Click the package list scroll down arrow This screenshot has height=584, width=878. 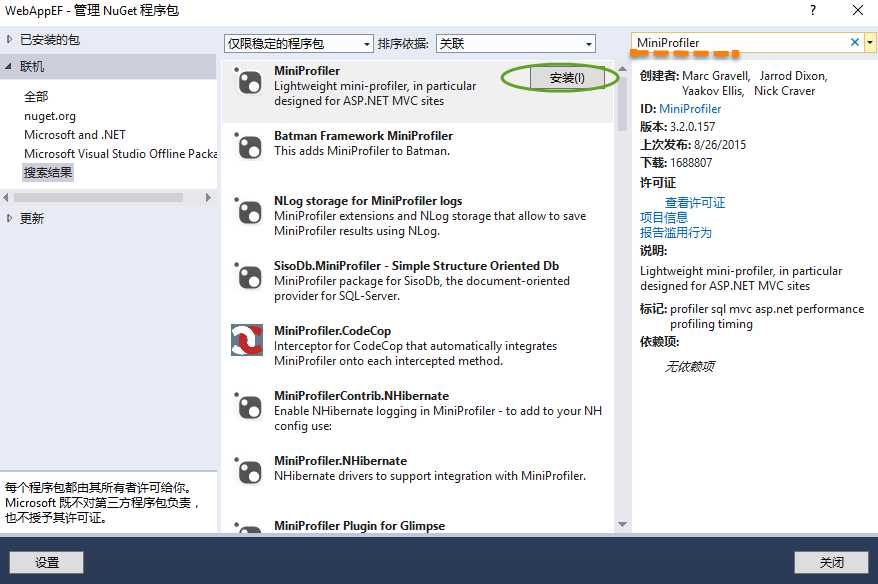(622, 525)
